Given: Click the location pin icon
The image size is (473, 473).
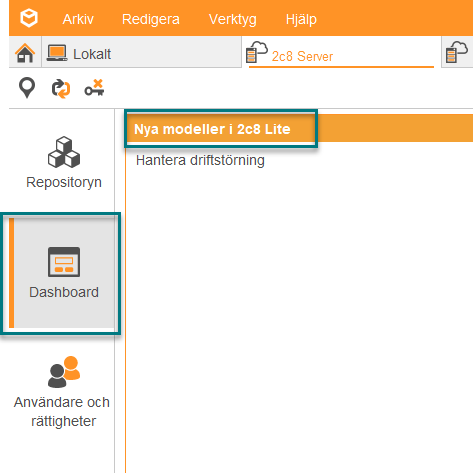Looking at the screenshot, I should [x=27, y=88].
